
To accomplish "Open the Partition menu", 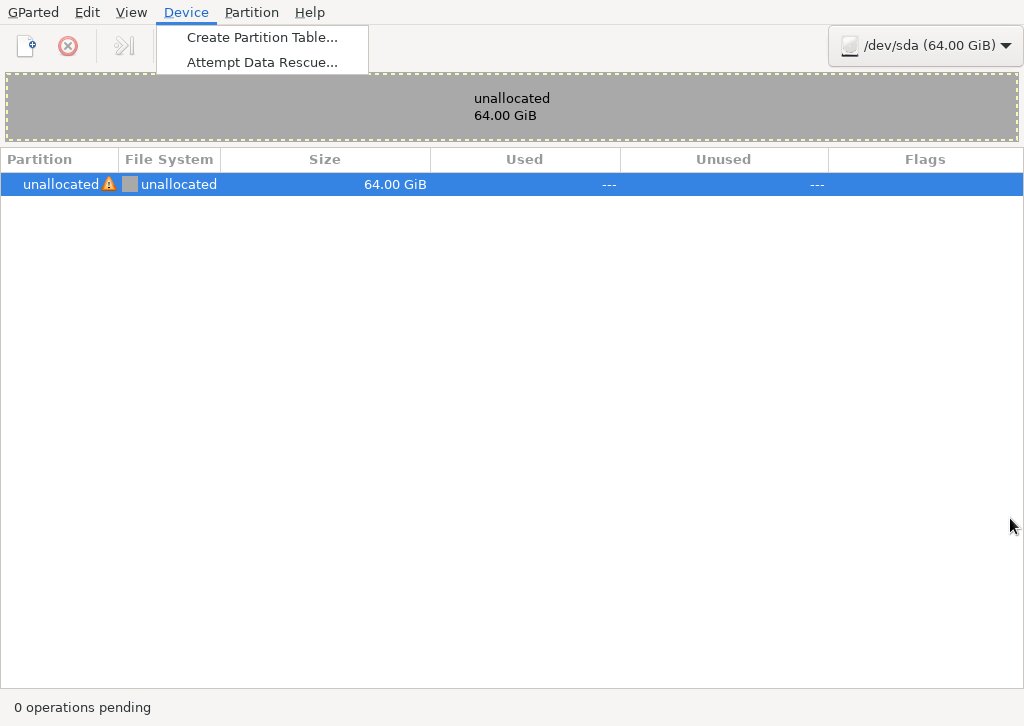I will click(x=252, y=12).
